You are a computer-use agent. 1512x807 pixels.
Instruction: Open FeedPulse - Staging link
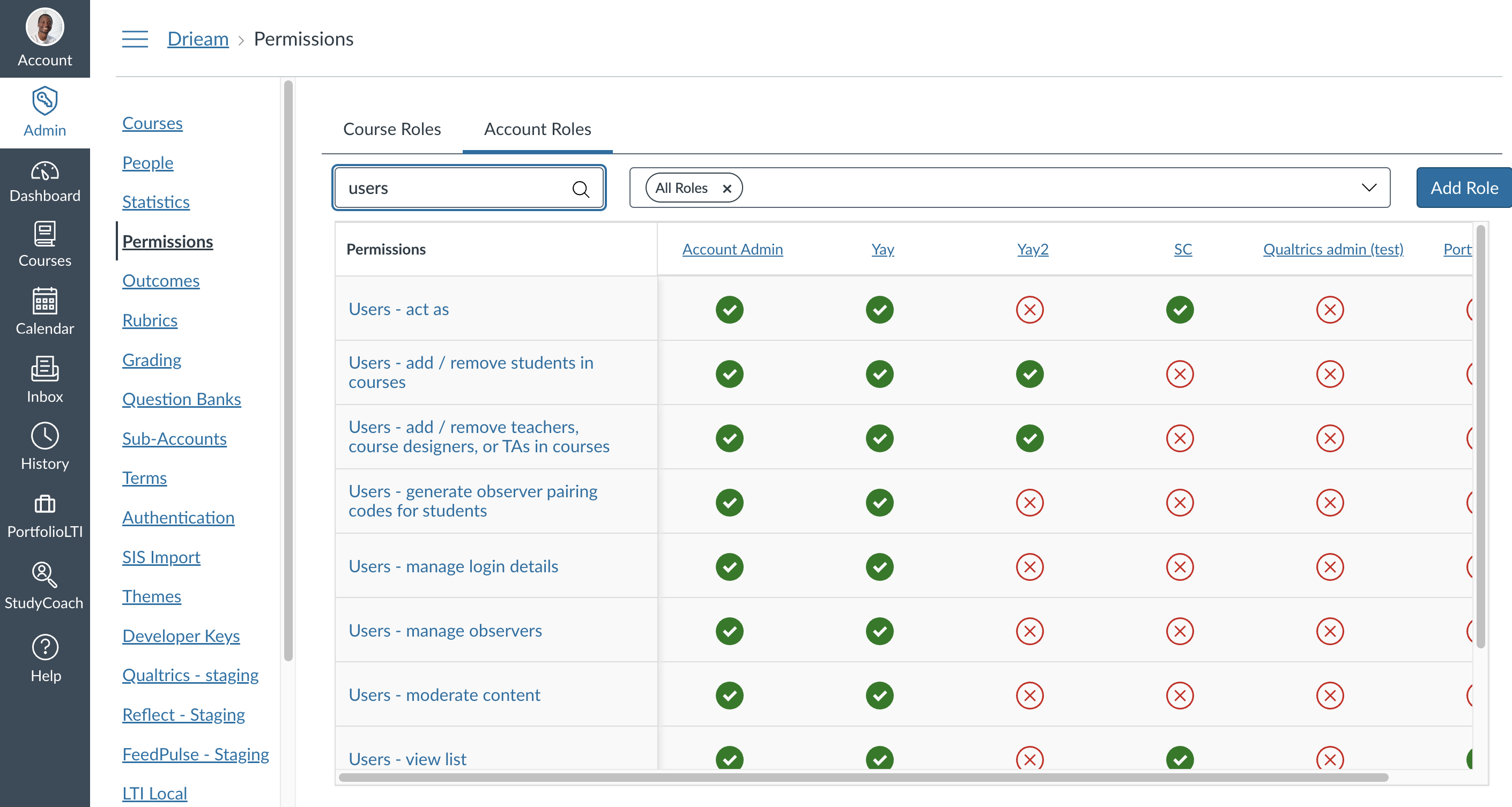196,754
